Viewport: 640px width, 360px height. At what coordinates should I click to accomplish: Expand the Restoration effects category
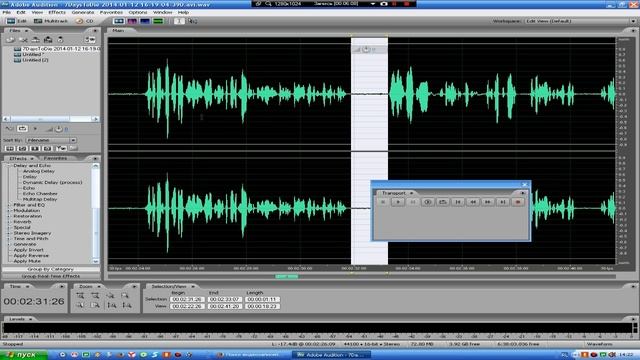click(9, 216)
